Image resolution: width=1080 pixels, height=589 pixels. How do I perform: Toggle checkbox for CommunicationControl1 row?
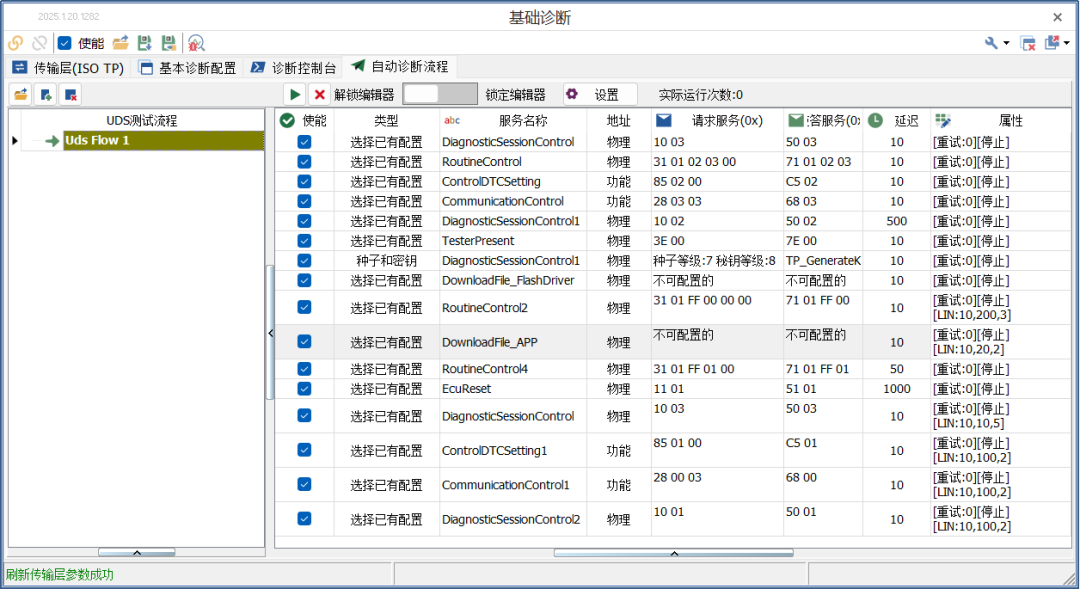(x=304, y=484)
